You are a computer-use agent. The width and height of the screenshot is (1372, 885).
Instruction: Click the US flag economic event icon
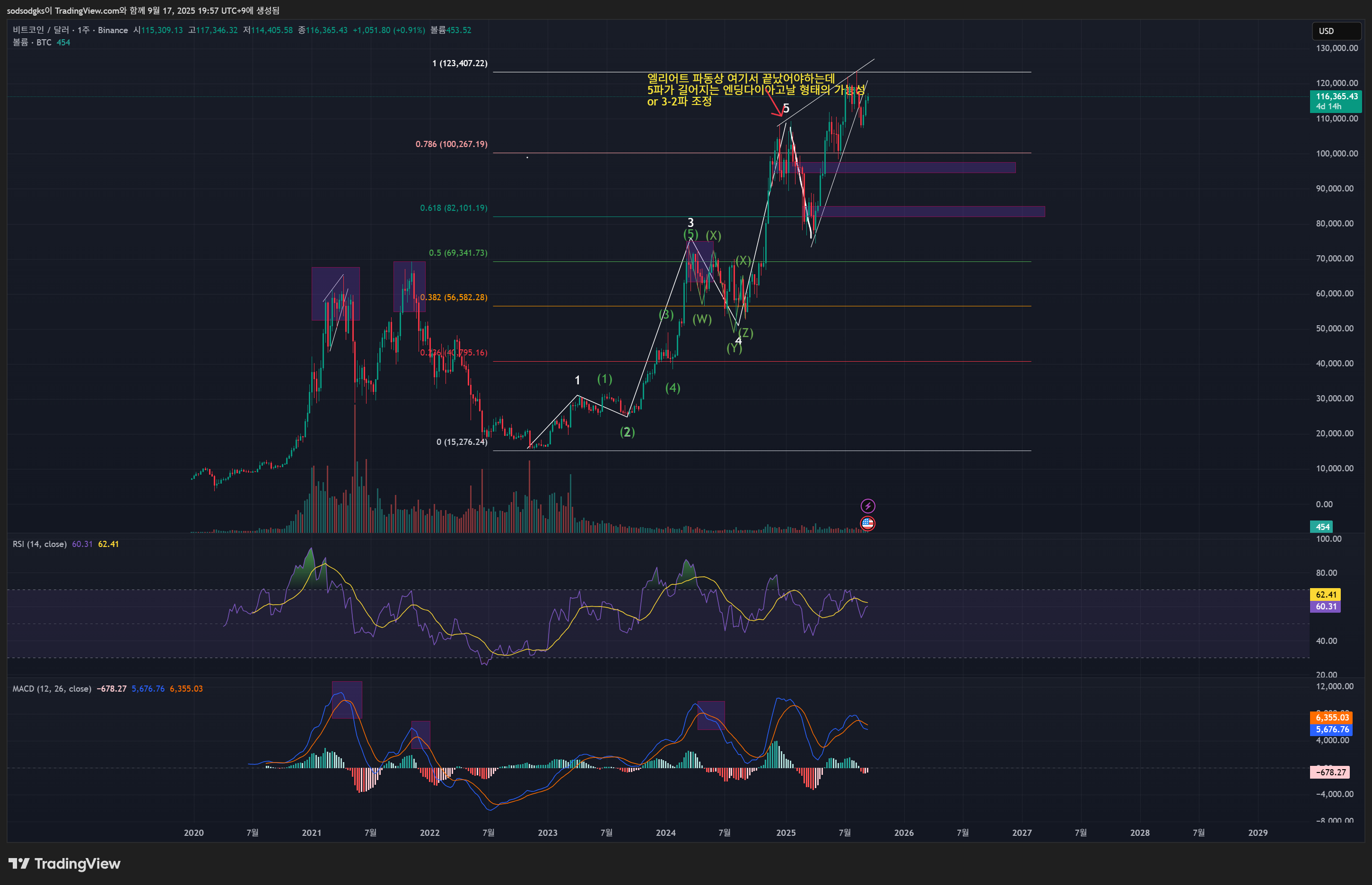[x=867, y=523]
